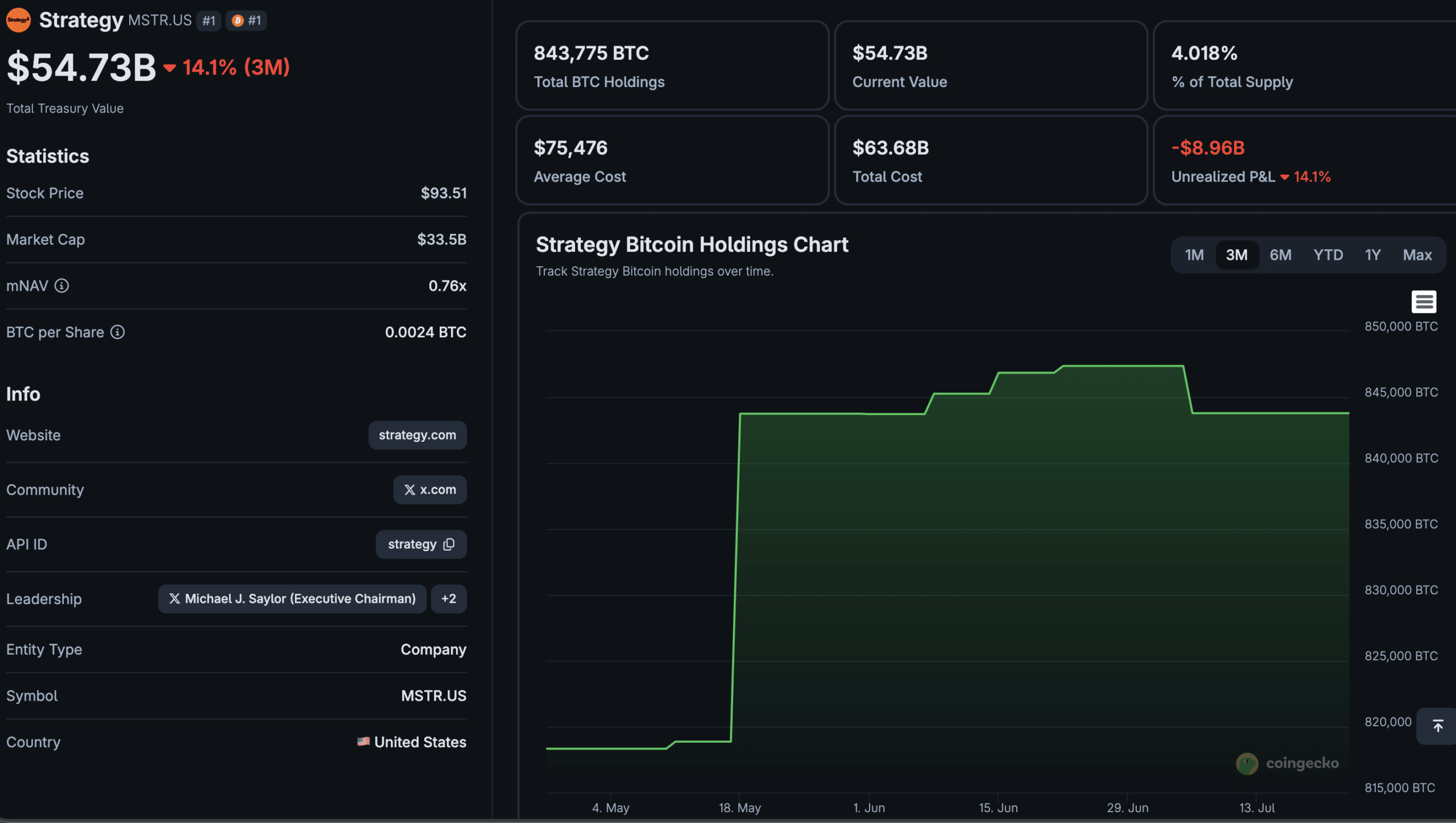1456x823 pixels.
Task: Click the $54.73B Current Value card
Action: click(x=991, y=65)
